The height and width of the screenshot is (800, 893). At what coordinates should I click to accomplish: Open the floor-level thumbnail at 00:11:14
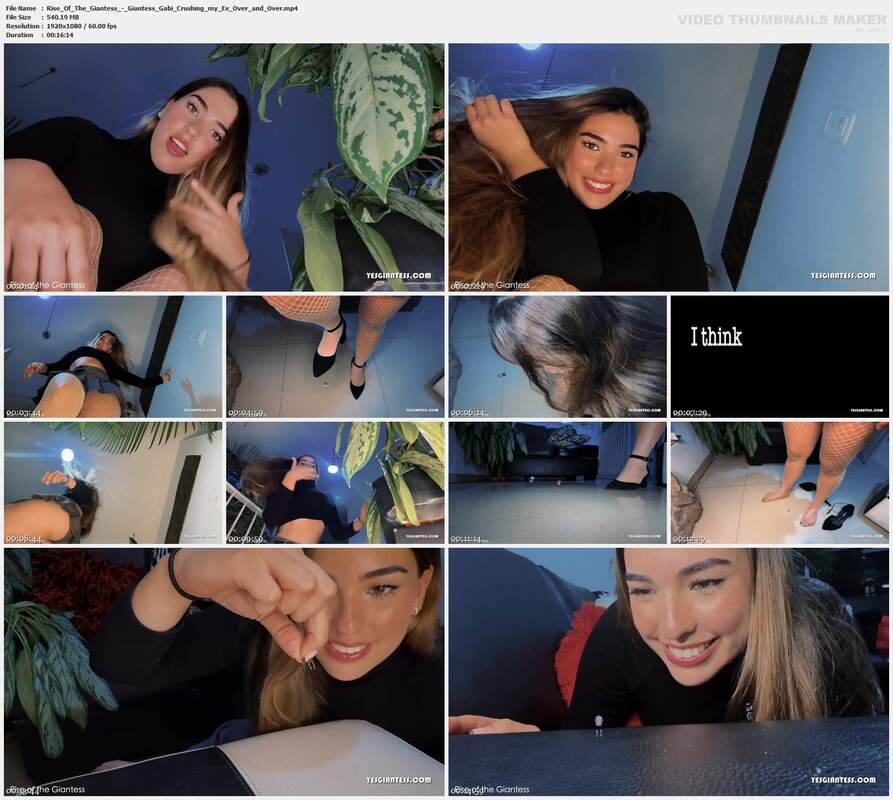pos(558,483)
